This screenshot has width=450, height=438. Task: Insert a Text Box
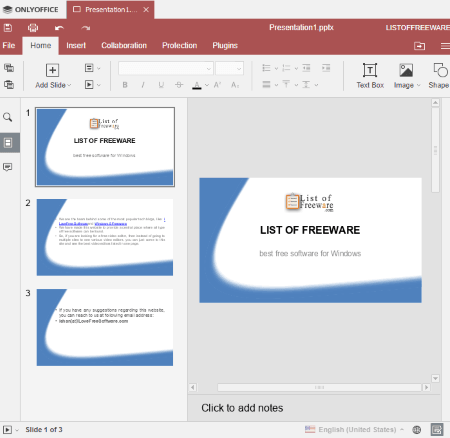click(x=370, y=76)
